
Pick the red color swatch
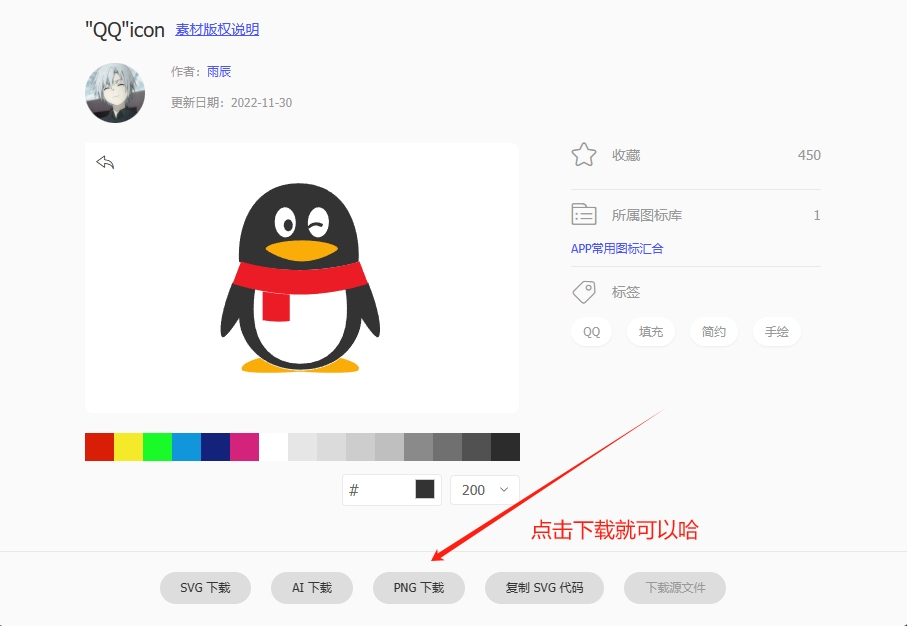coord(99,447)
